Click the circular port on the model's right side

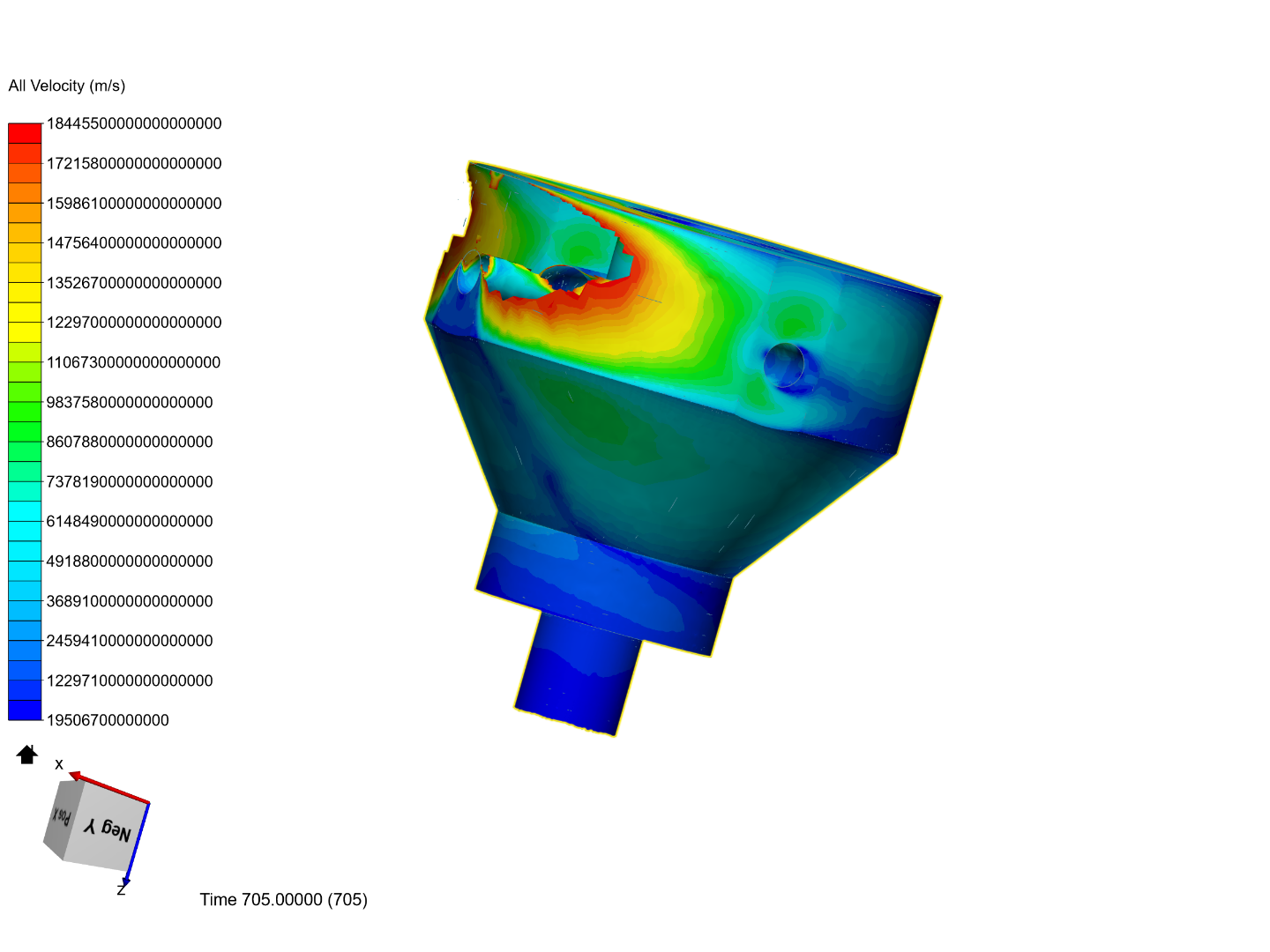point(784,365)
